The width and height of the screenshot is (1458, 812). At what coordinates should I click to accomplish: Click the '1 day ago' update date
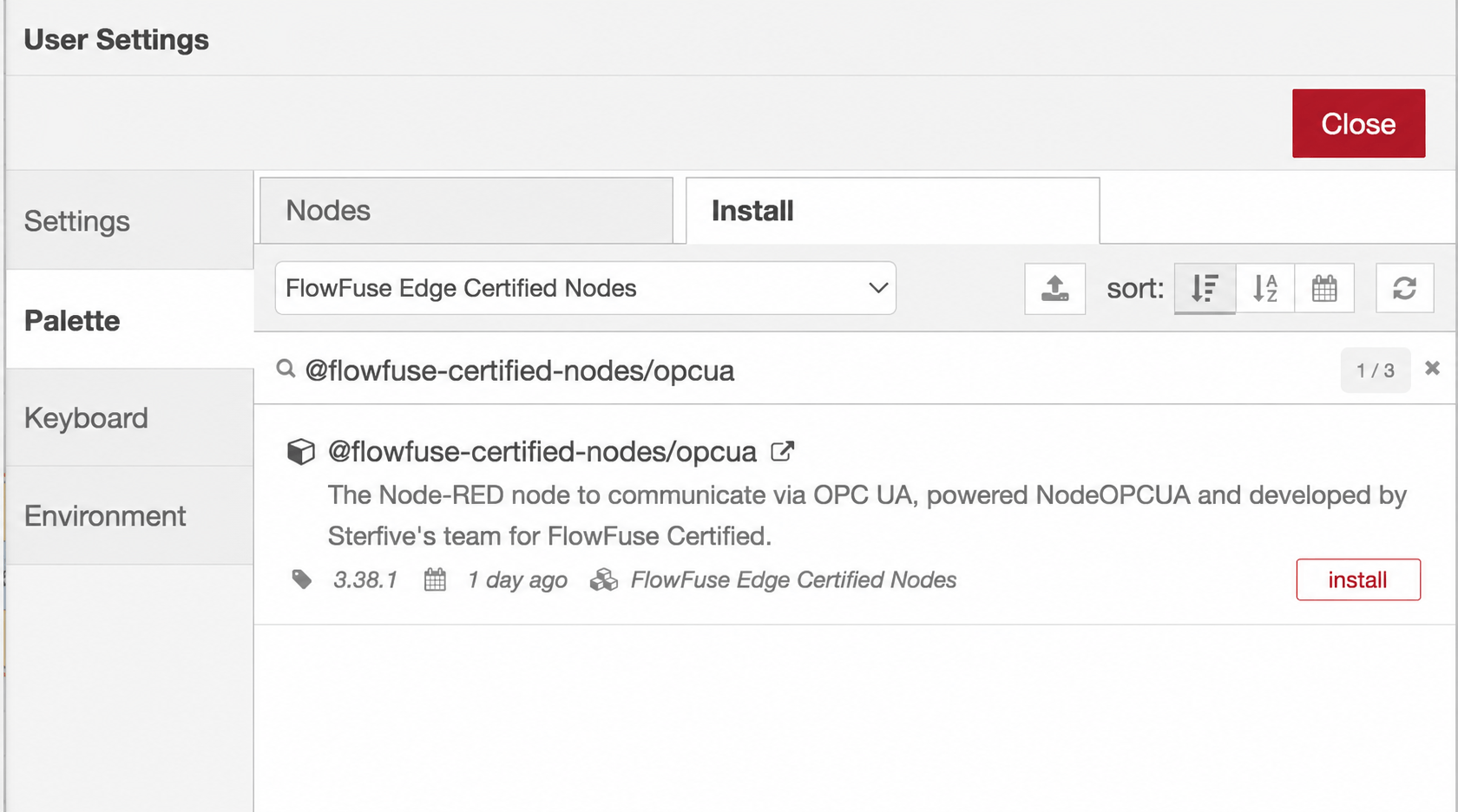[517, 580]
